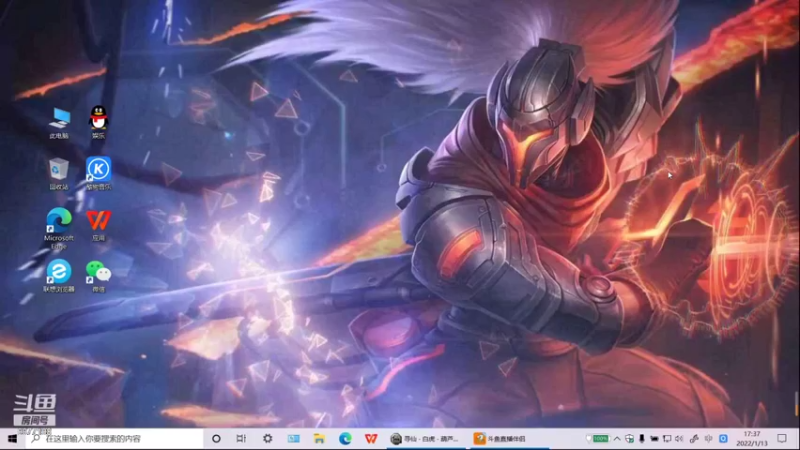This screenshot has height=450, width=800.
Task: Click the muted speaker volume tray icon
Action: pyautogui.click(x=679, y=439)
